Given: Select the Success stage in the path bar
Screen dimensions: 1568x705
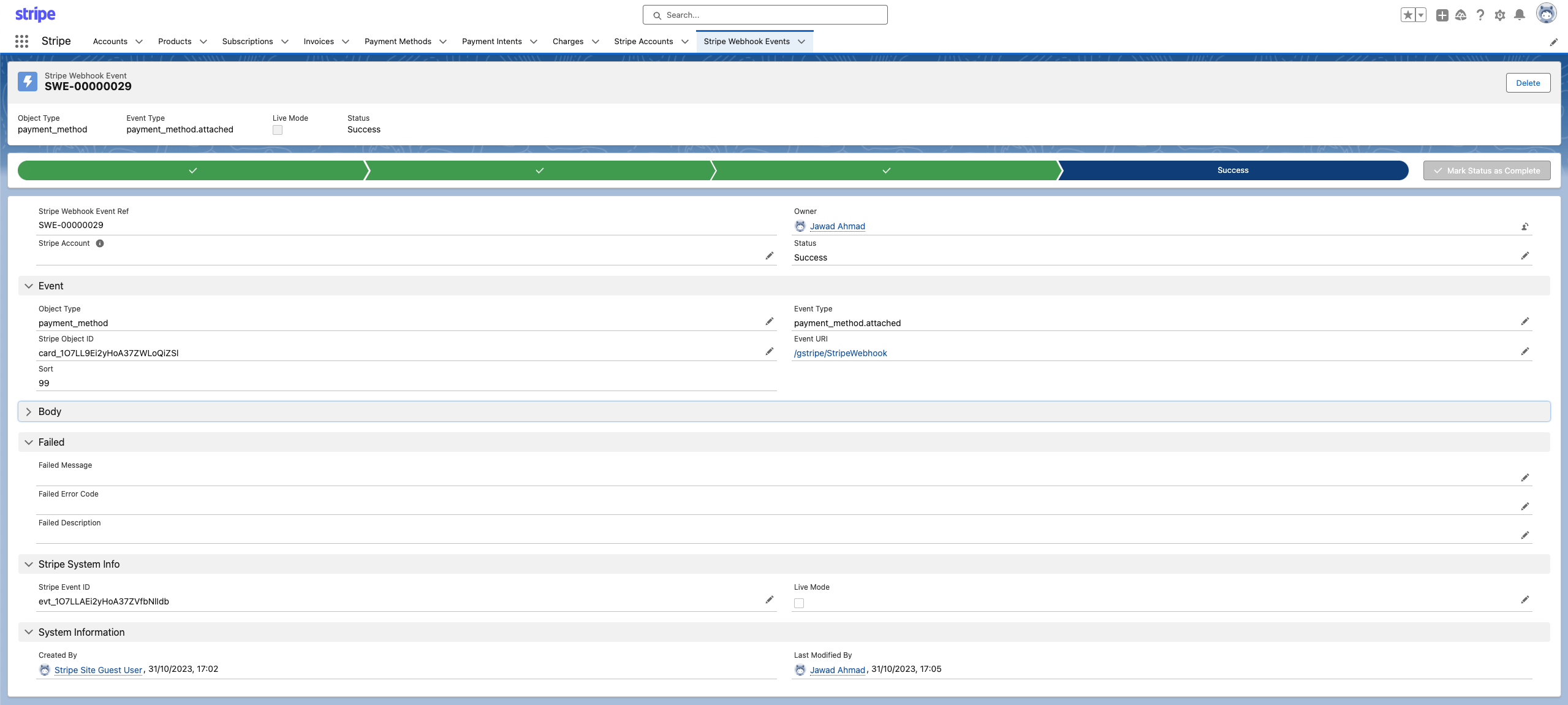Looking at the screenshot, I should tap(1232, 170).
